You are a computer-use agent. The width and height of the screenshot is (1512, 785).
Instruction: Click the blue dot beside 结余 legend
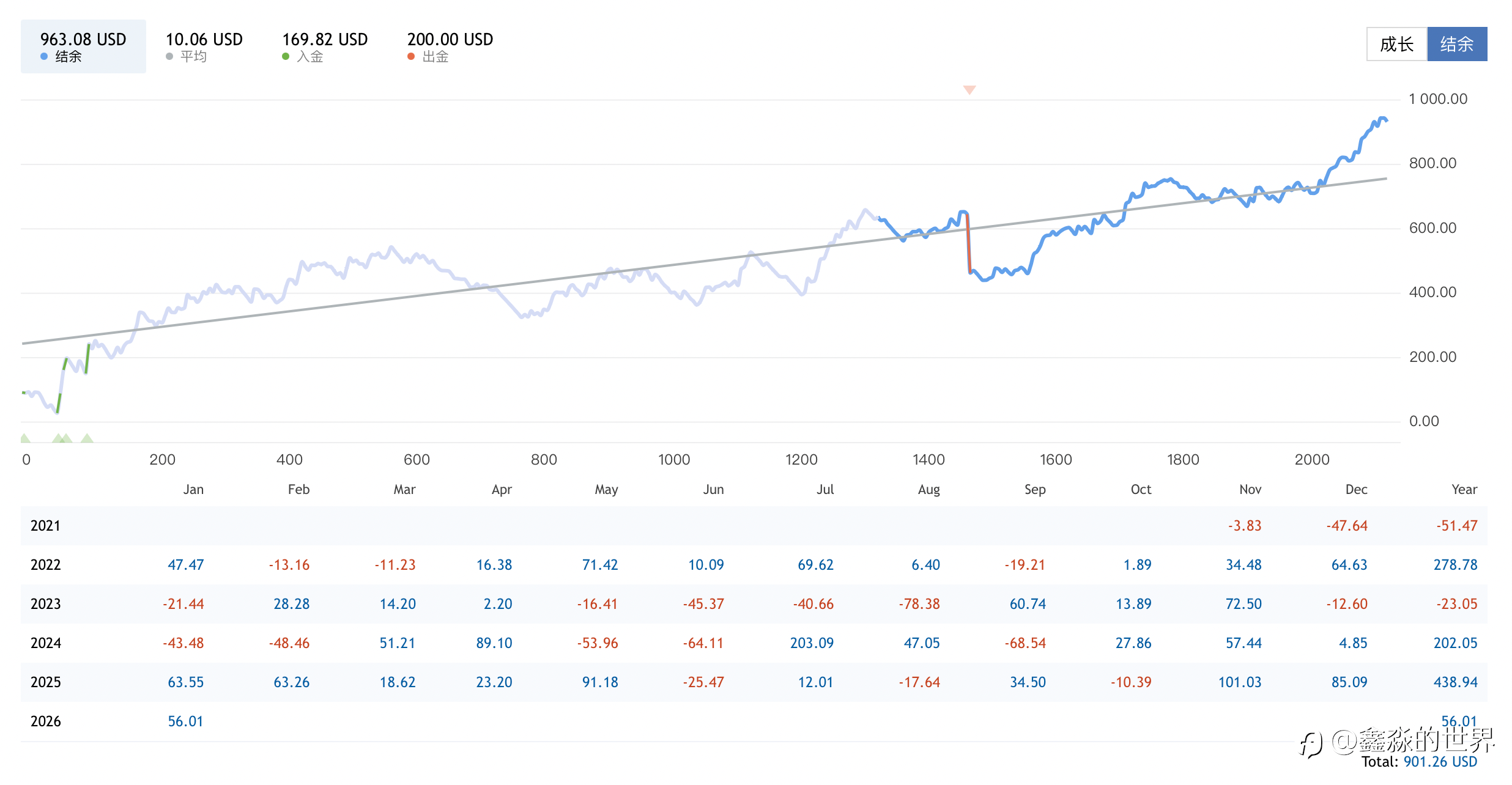click(44, 57)
